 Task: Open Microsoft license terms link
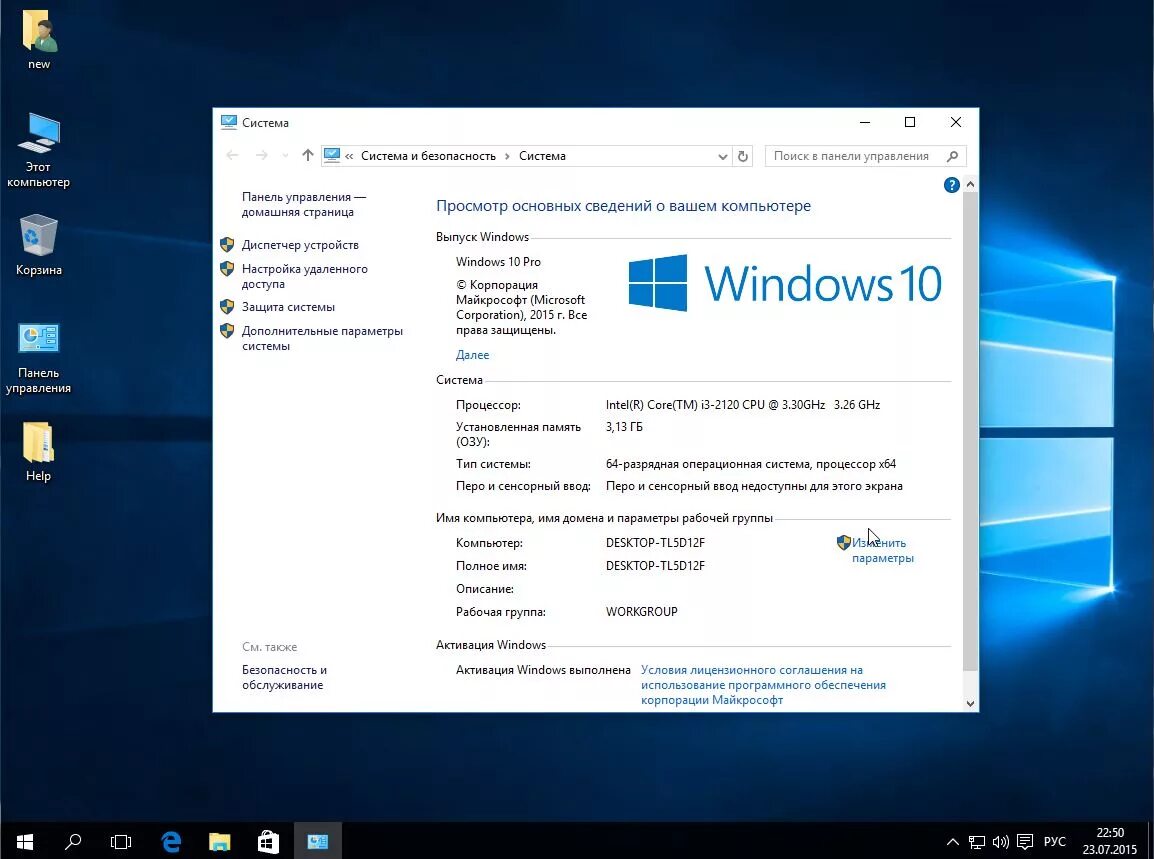[763, 685]
